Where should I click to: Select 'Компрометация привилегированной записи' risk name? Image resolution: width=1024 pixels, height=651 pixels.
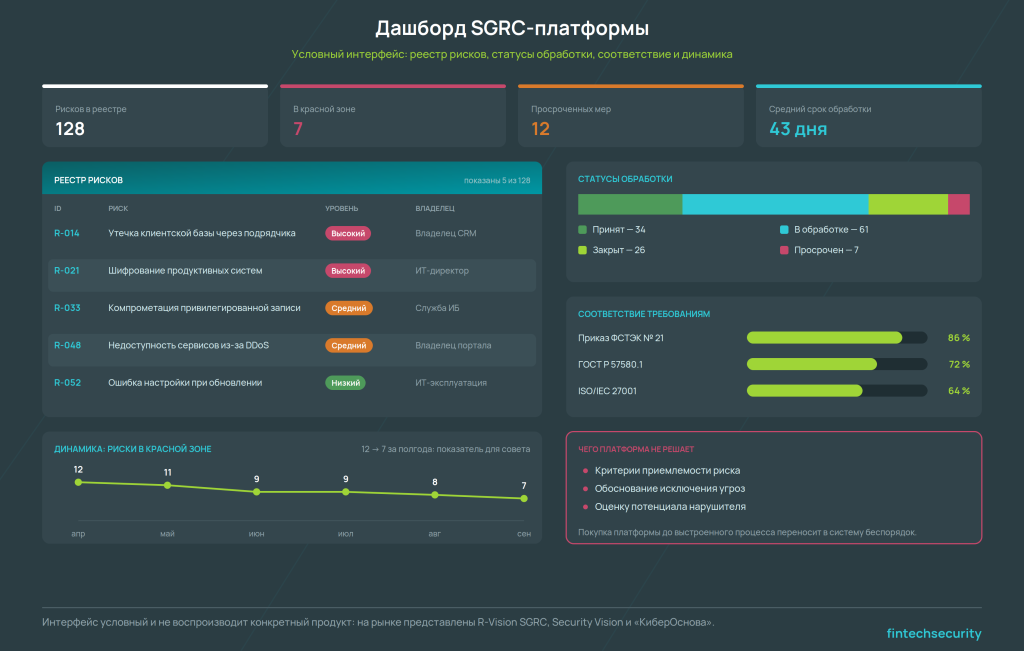tap(204, 308)
